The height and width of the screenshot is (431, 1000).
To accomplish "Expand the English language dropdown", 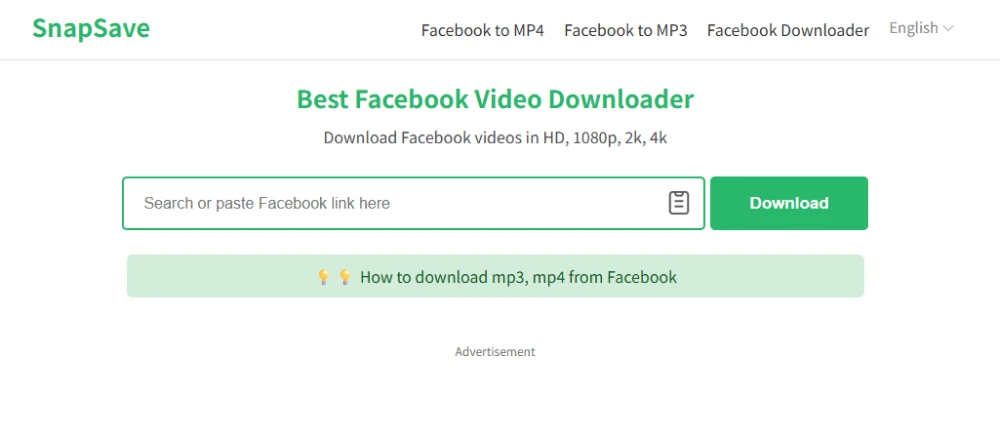I will click(921, 28).
